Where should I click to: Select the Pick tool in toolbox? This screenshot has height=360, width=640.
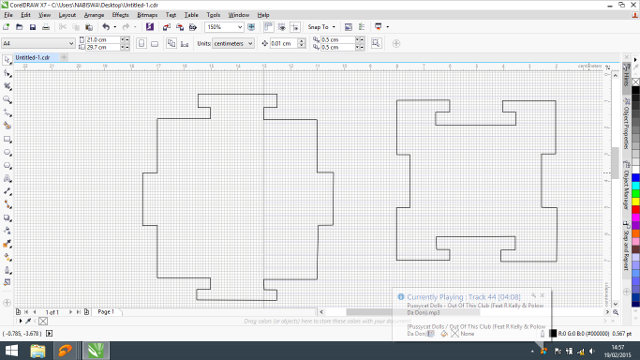coord(7,60)
